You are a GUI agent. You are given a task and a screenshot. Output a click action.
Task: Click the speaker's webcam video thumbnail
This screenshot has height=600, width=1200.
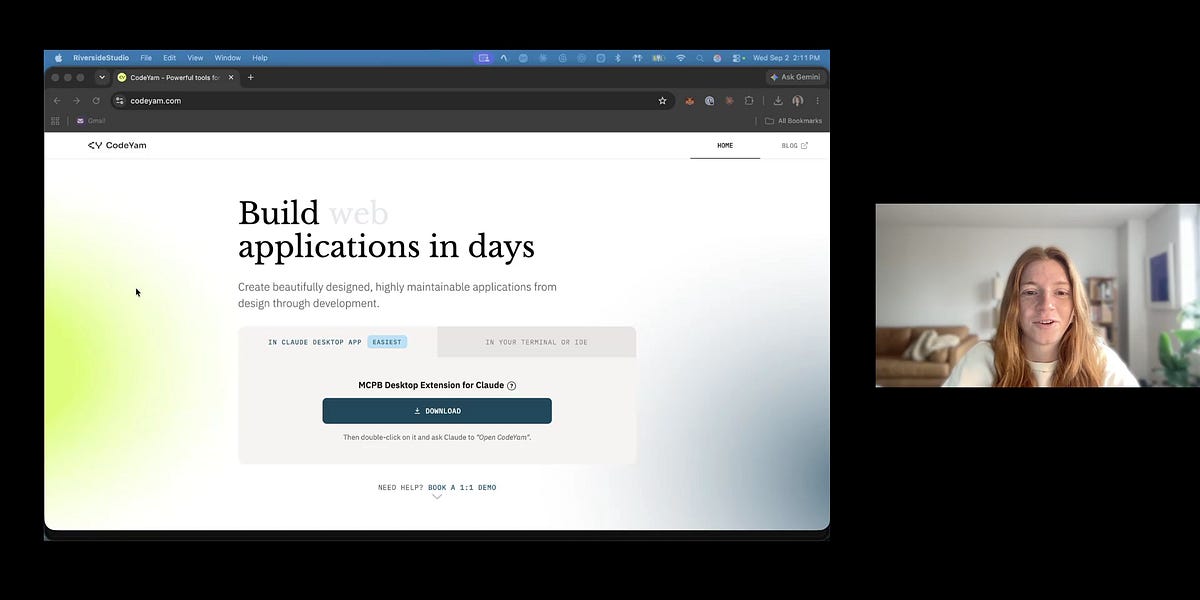pos(1037,295)
